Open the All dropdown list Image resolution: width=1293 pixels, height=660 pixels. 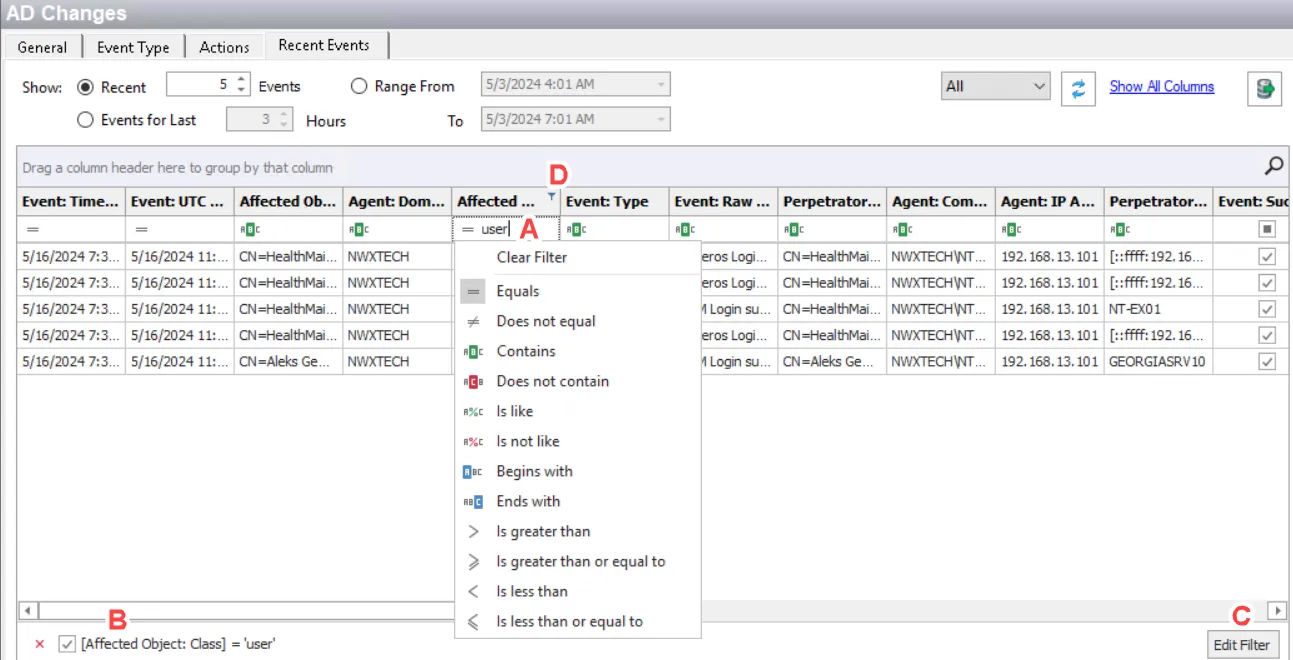click(x=1039, y=86)
